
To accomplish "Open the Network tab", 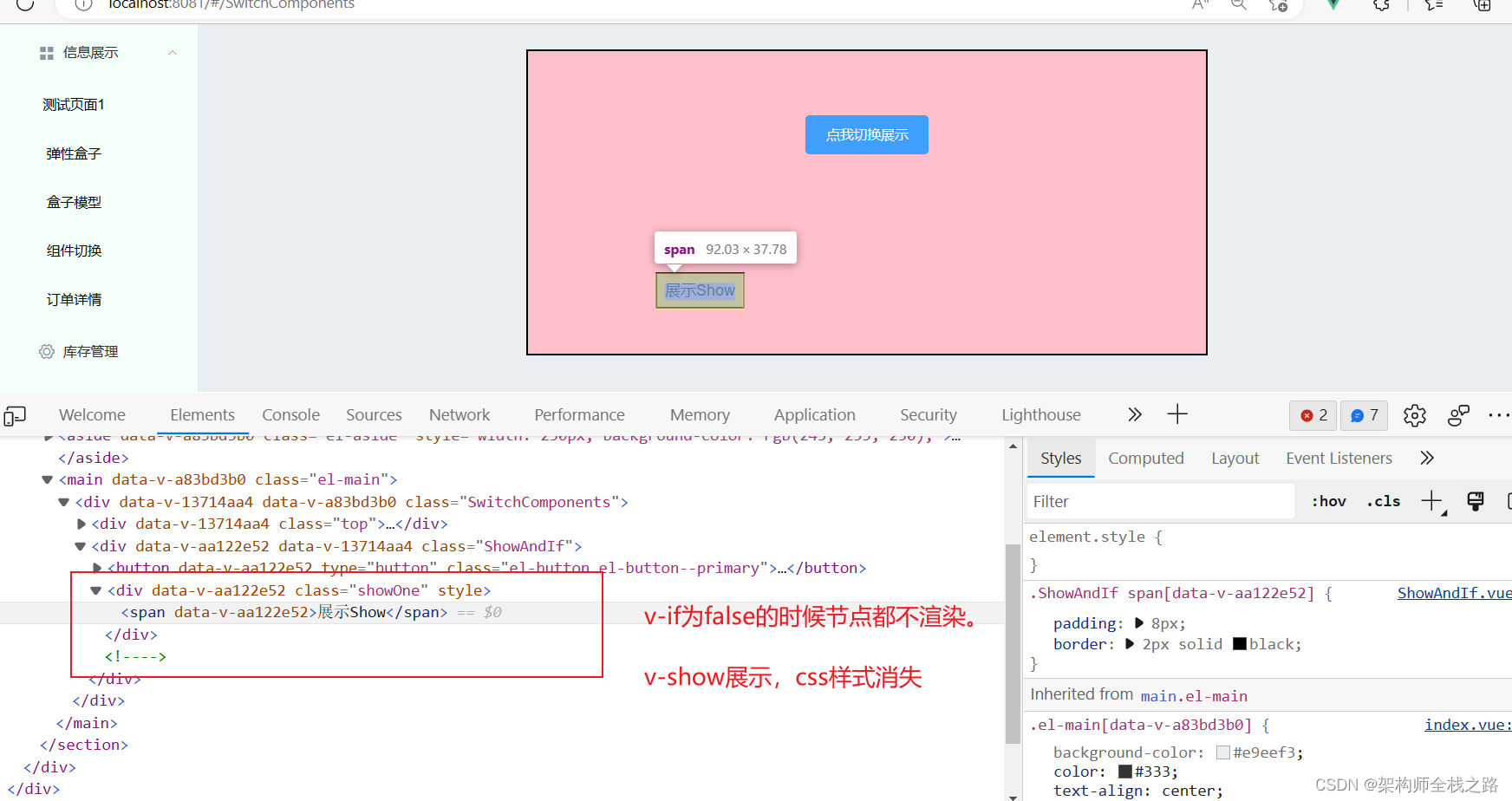I will pyautogui.click(x=459, y=415).
